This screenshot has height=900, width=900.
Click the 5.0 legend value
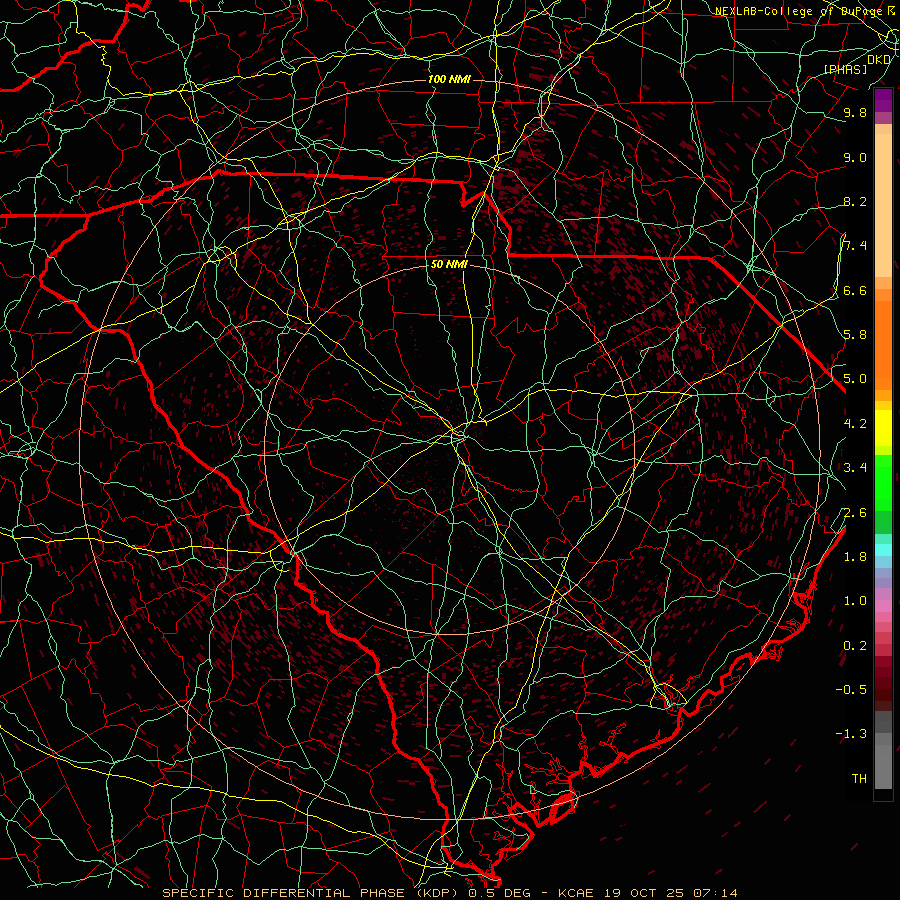pyautogui.click(x=855, y=379)
